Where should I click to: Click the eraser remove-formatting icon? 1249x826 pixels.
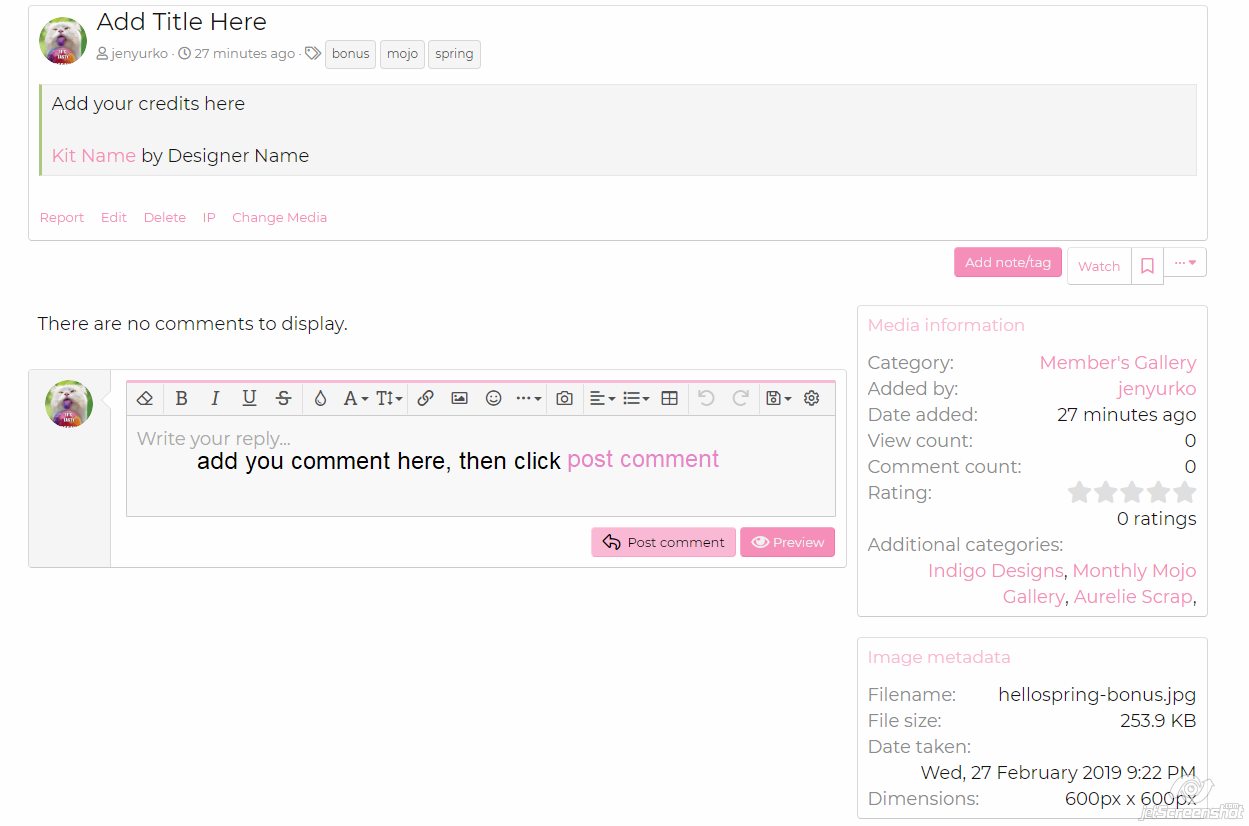coord(145,398)
